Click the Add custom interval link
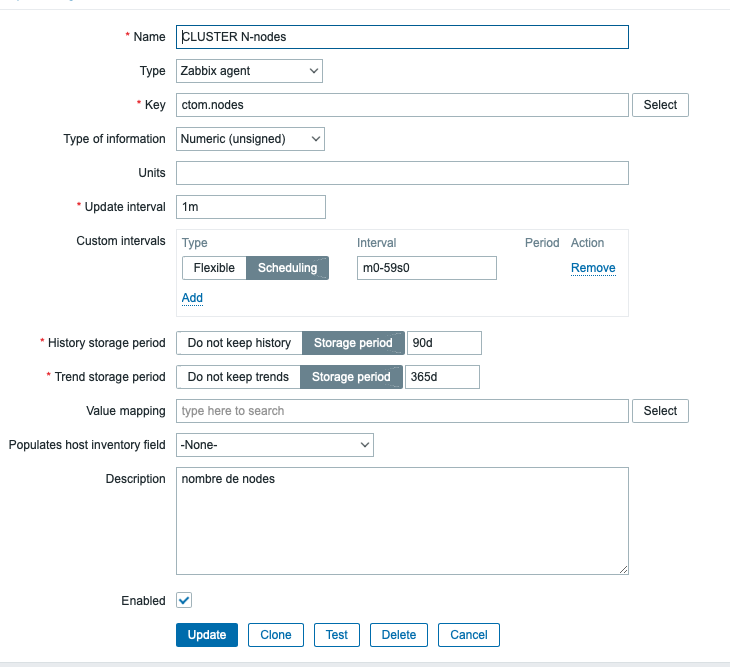The width and height of the screenshot is (730, 667). [x=192, y=298]
